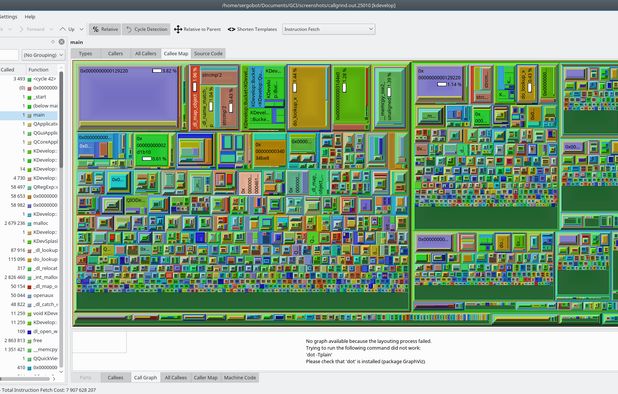Select the strcmp2 treemap block
Image resolution: width=618 pixels, height=394 pixels.
[x=219, y=77]
